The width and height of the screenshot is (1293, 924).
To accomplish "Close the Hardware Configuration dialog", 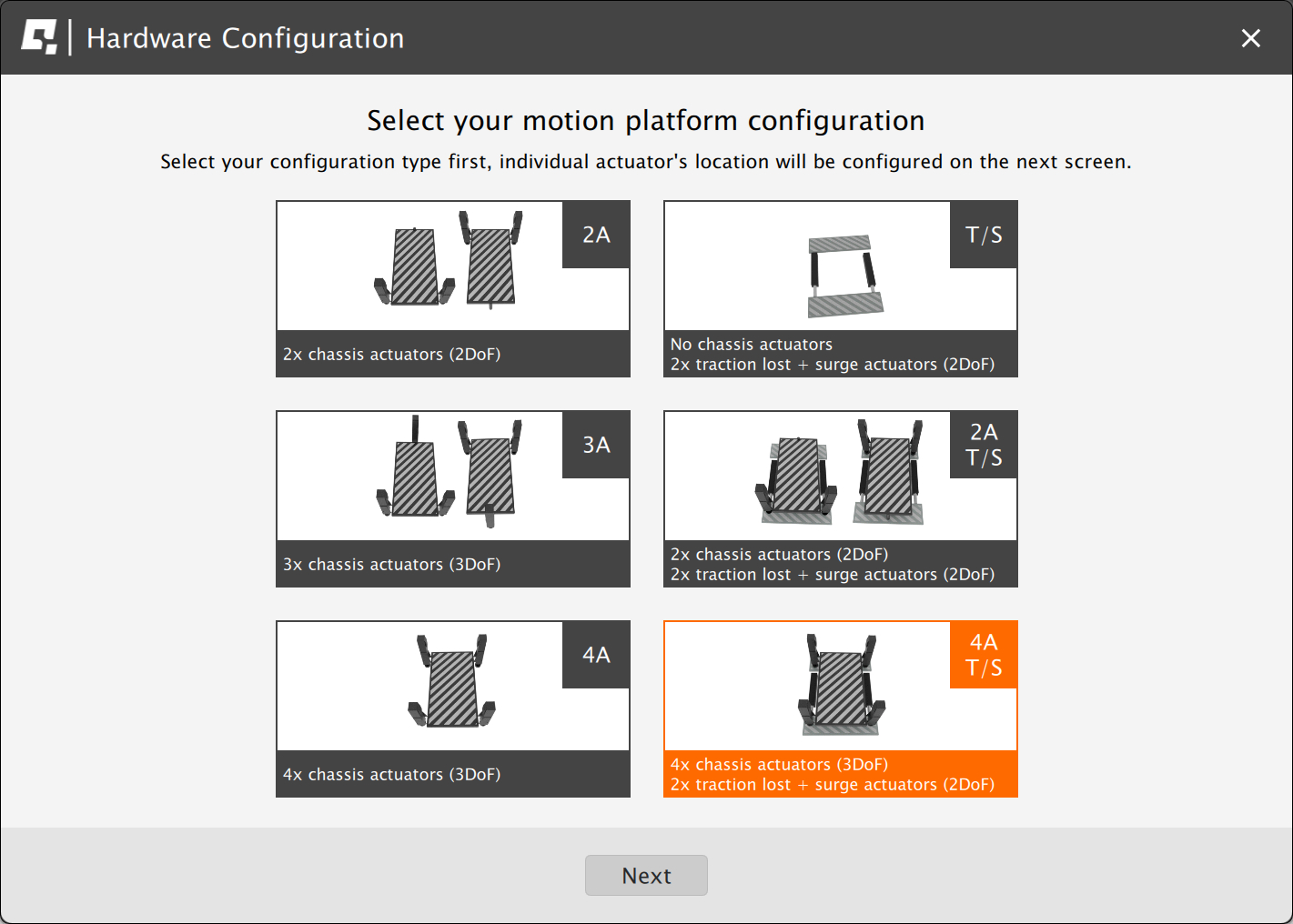I will pos(1250,38).
